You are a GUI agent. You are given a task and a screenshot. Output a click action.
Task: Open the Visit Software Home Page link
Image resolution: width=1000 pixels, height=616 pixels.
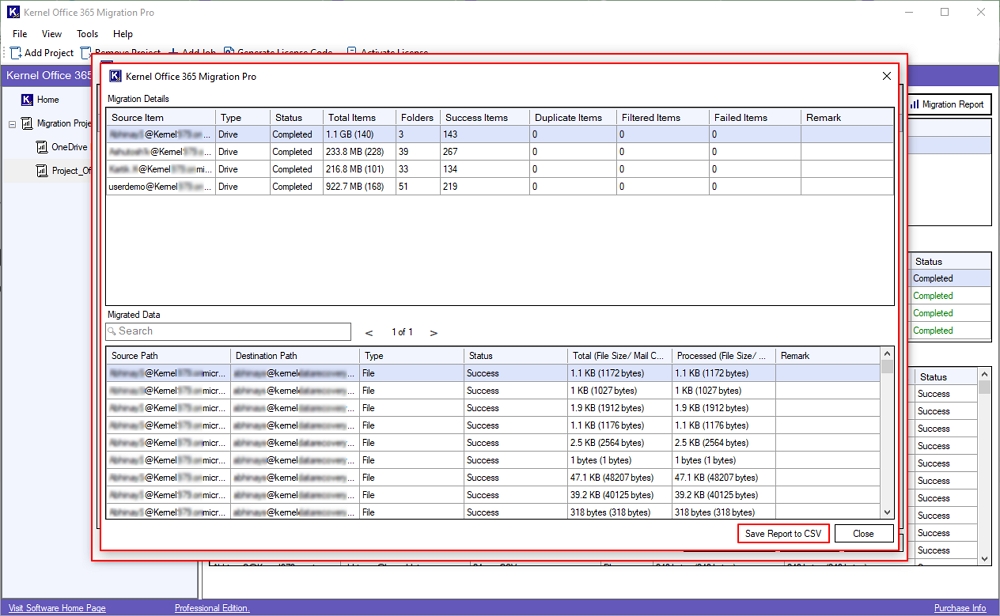click(57, 607)
